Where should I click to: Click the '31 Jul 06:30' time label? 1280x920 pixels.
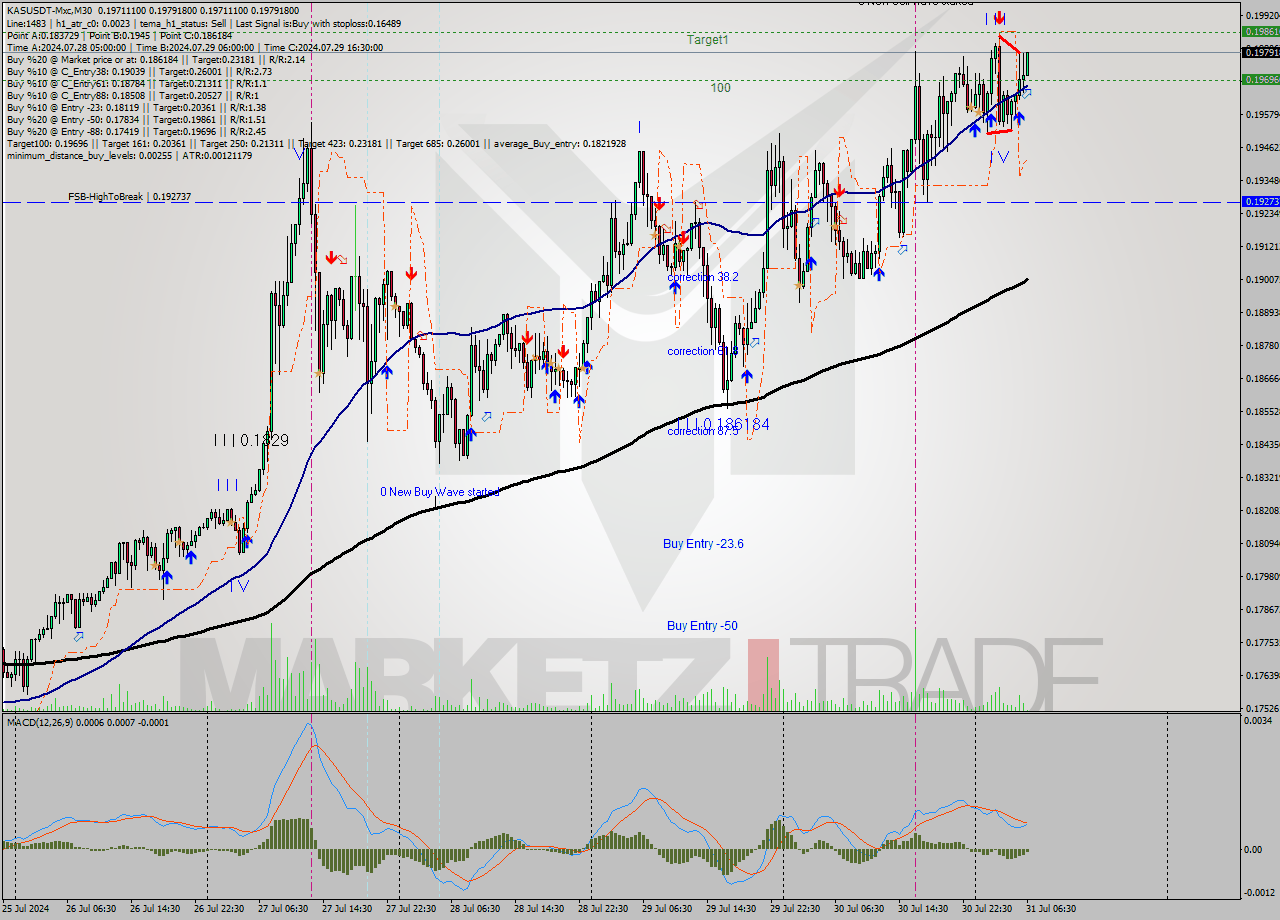(x=1051, y=909)
